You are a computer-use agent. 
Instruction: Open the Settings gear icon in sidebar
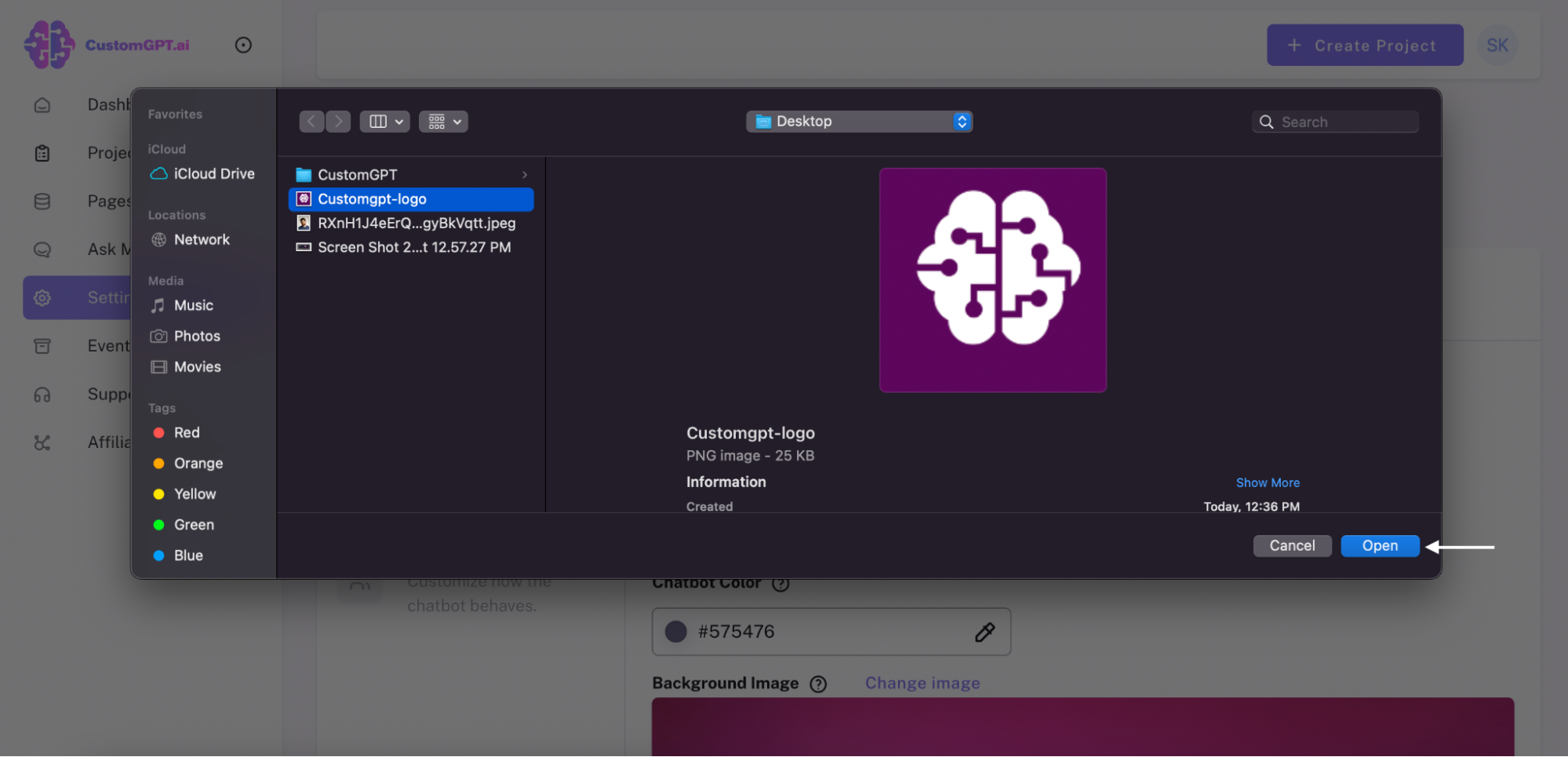coord(42,298)
